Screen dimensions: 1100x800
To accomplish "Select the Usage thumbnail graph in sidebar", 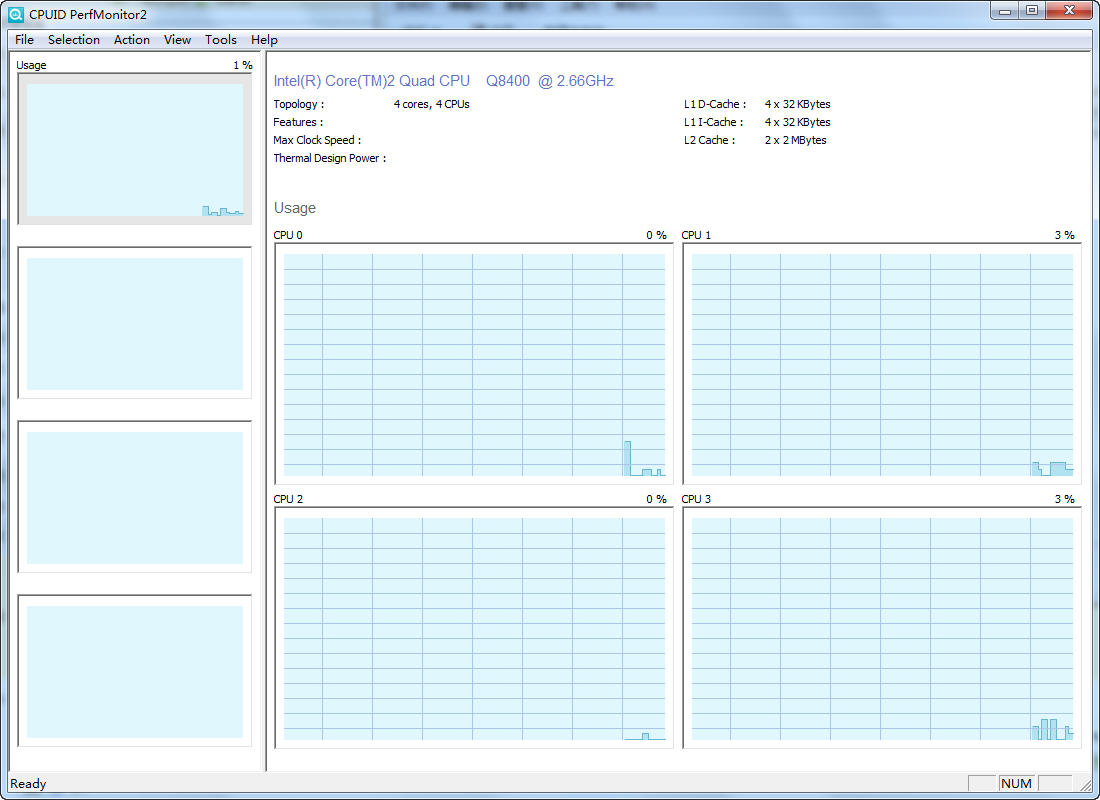I will [x=135, y=149].
